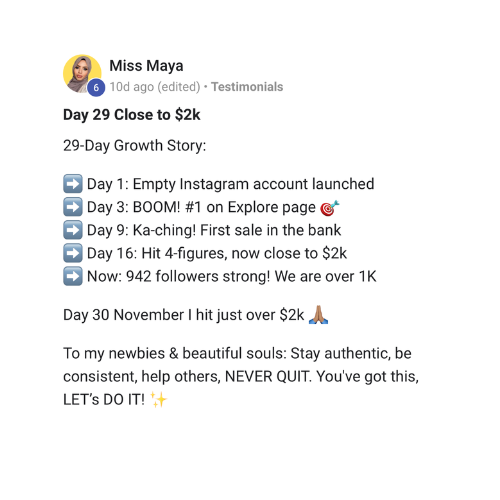Screen dimensions: 500x500
Task: Click the NEVER QUIT text in last paragraph
Action: pyautogui.click(x=268, y=377)
